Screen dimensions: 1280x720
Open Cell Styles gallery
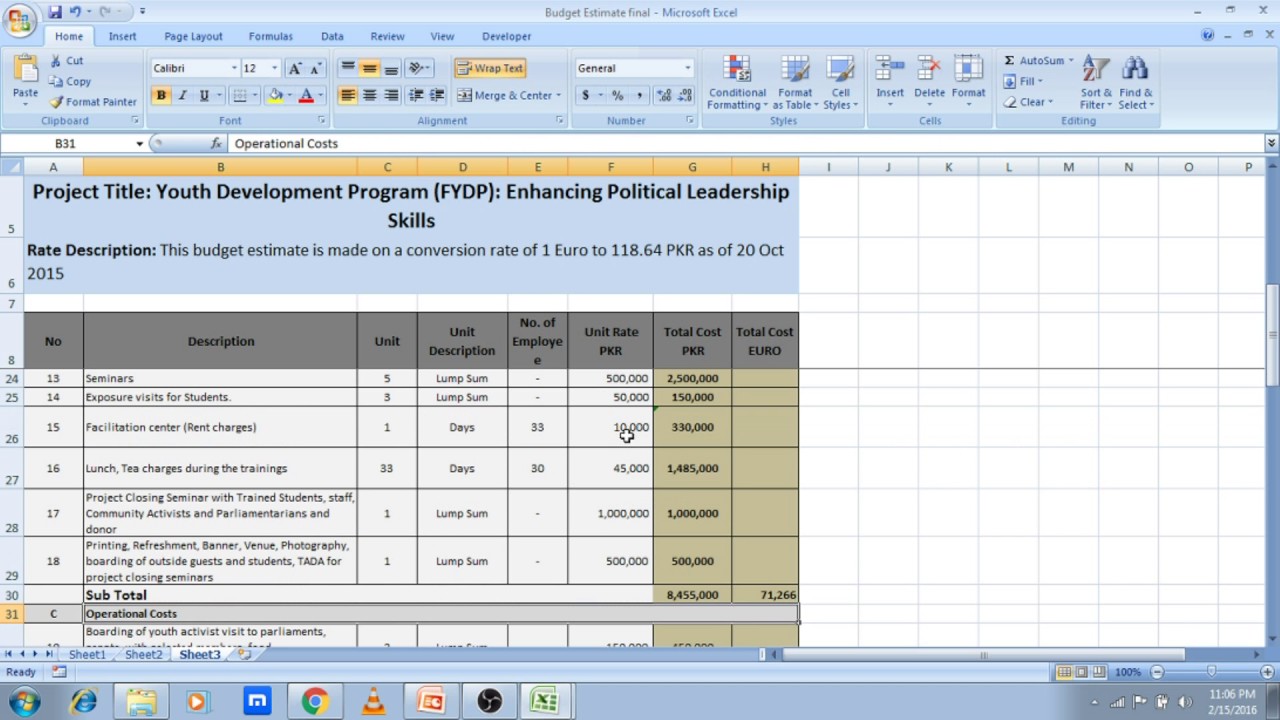coord(840,83)
